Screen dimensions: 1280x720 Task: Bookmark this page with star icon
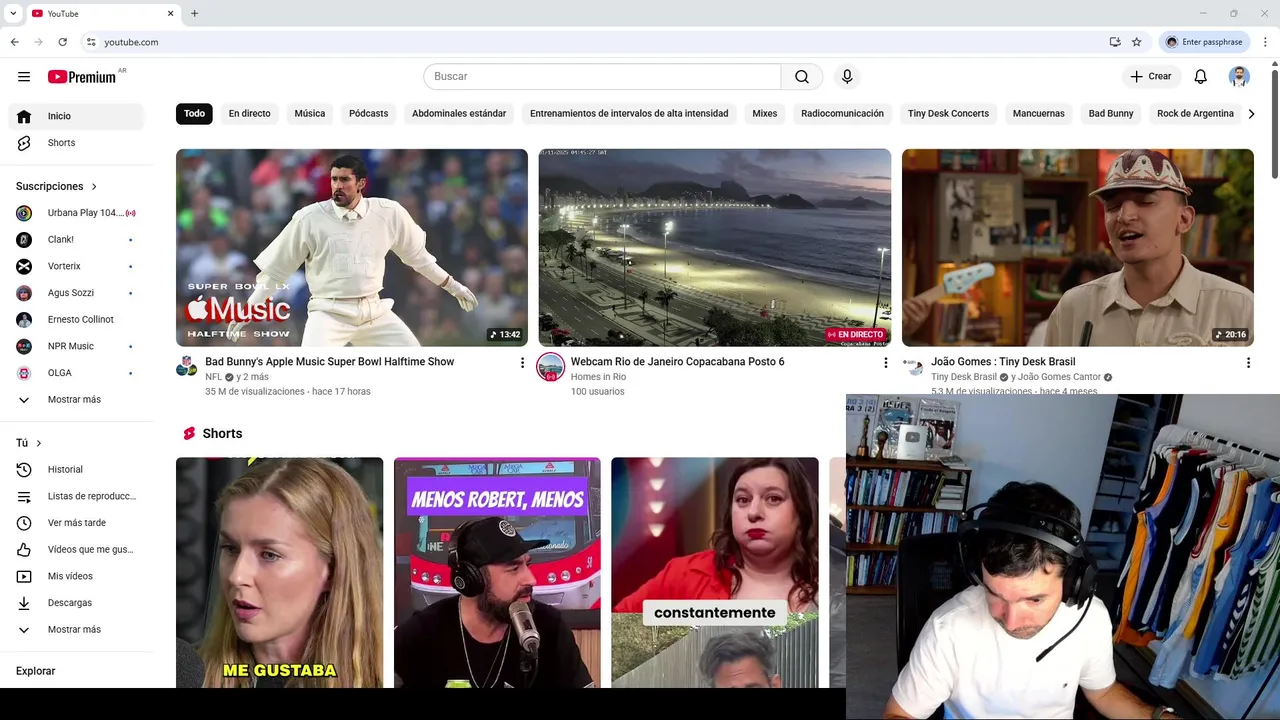[1136, 42]
